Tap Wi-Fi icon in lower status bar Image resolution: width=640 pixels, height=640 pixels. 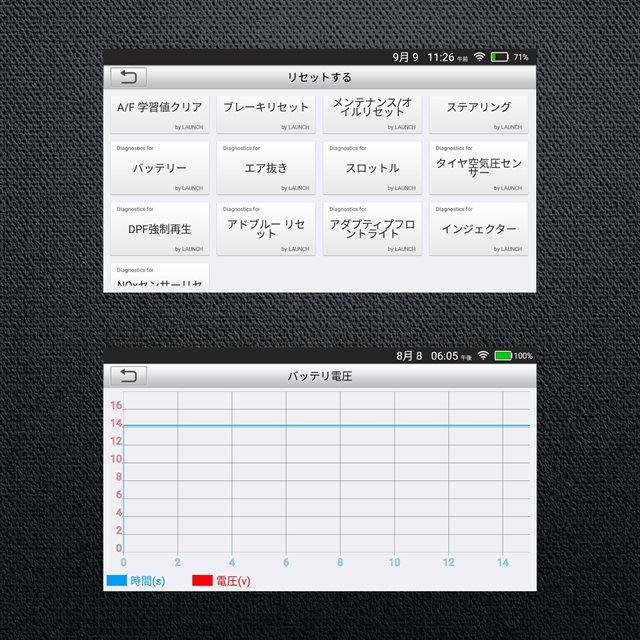pyautogui.click(x=483, y=355)
